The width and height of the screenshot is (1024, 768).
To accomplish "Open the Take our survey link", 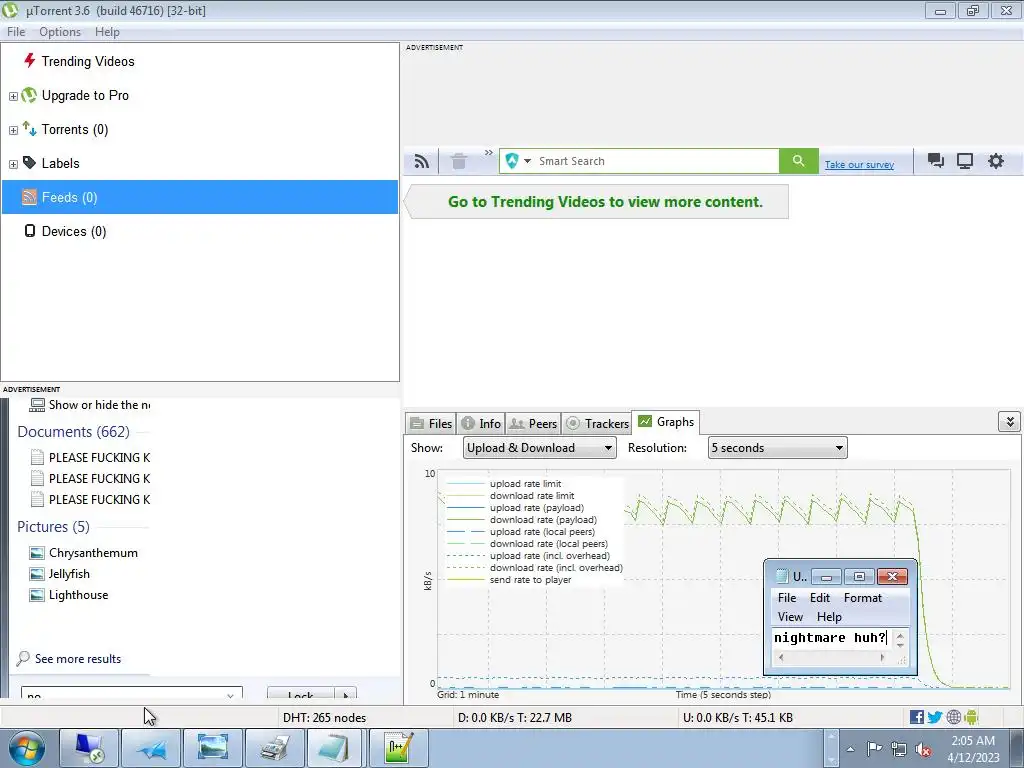I will pyautogui.click(x=859, y=165).
